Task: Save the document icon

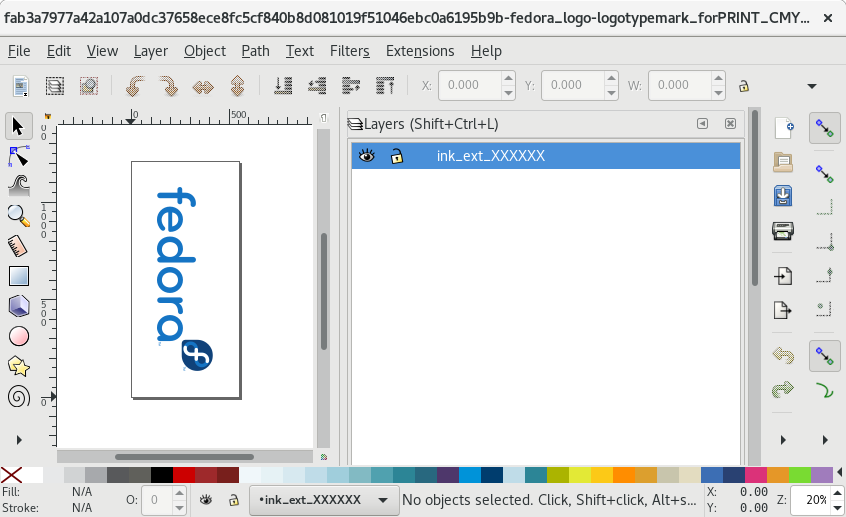Action: [x=783, y=196]
